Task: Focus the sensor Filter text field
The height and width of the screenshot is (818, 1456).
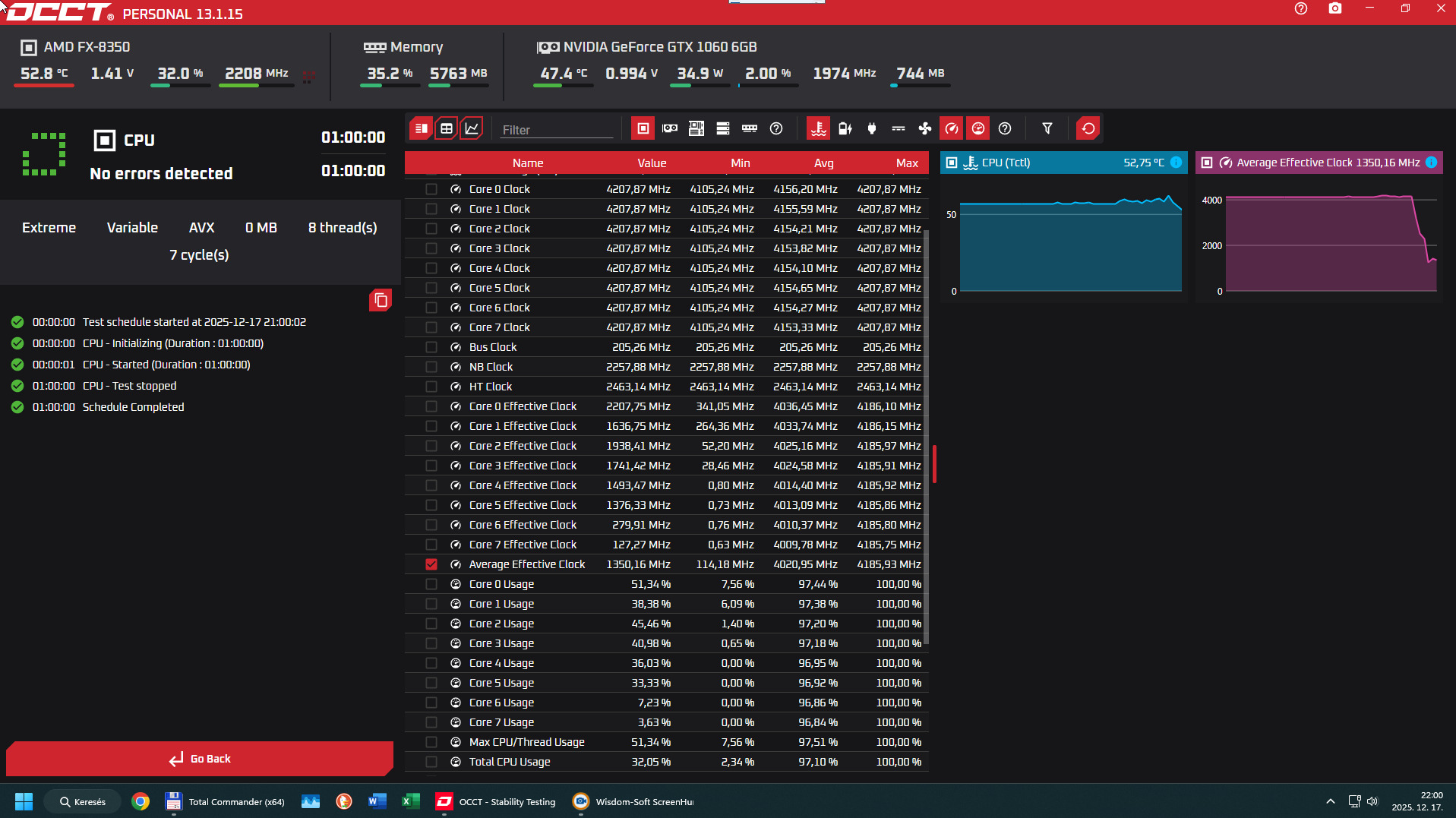Action: pos(557,130)
